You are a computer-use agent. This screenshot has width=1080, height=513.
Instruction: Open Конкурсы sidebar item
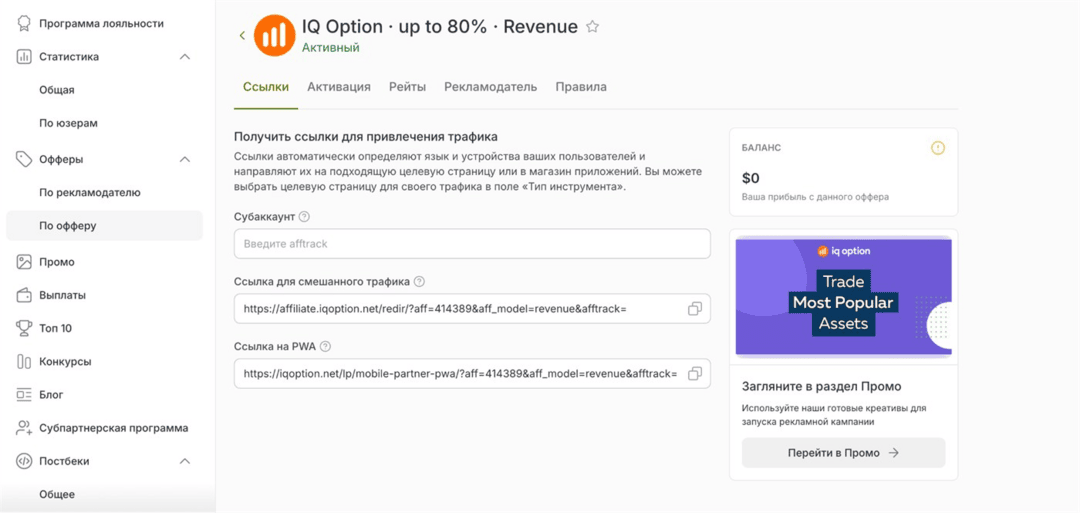pyautogui.click(x=65, y=362)
